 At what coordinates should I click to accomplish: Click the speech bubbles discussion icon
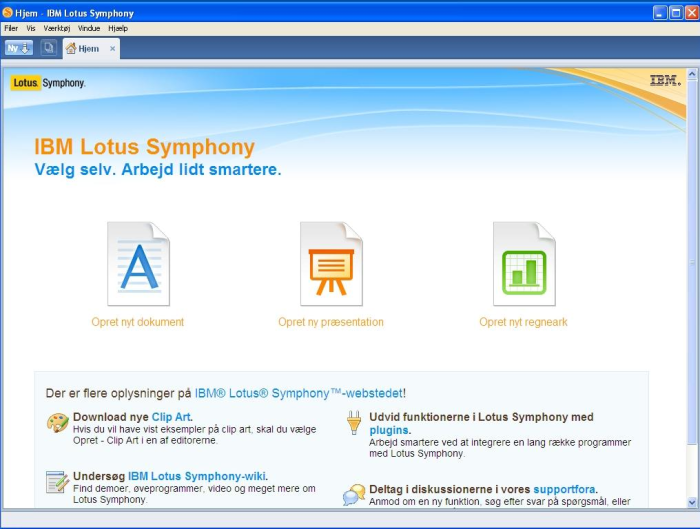pos(354,495)
